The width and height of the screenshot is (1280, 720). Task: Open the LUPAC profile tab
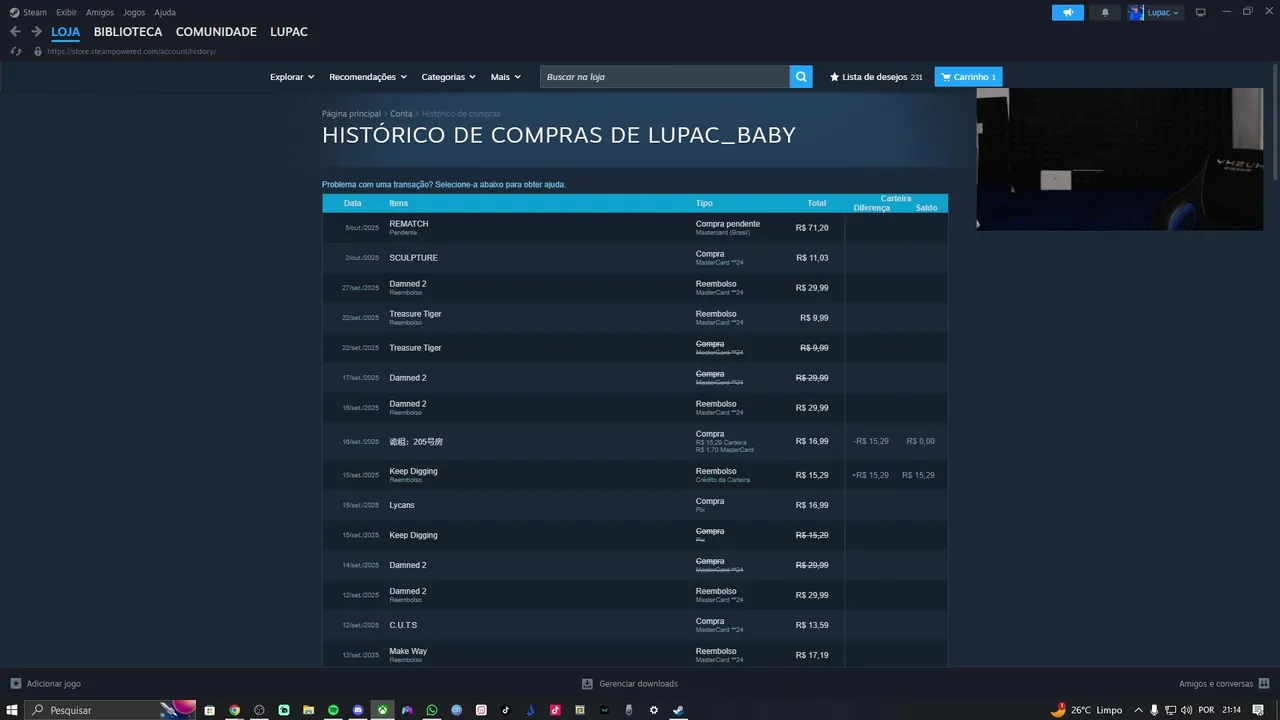point(289,32)
